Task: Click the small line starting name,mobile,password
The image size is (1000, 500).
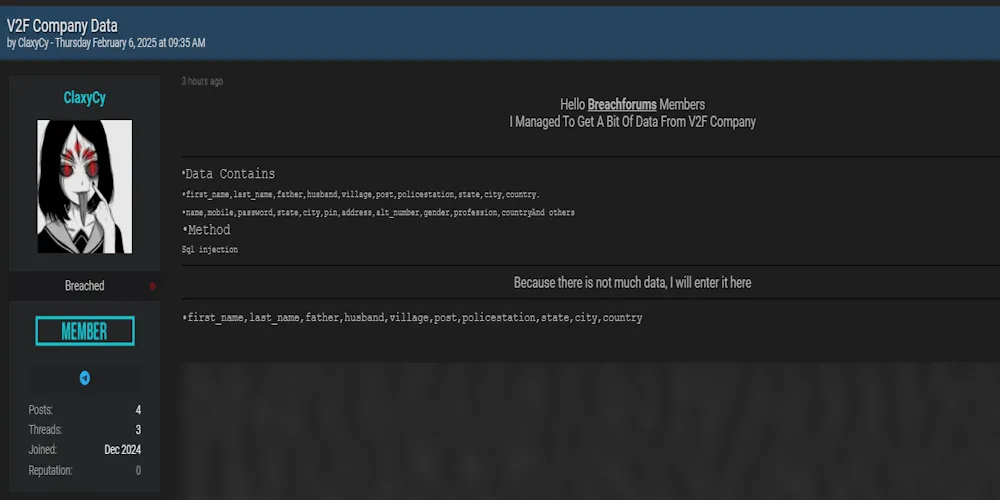Action: pos(378,213)
